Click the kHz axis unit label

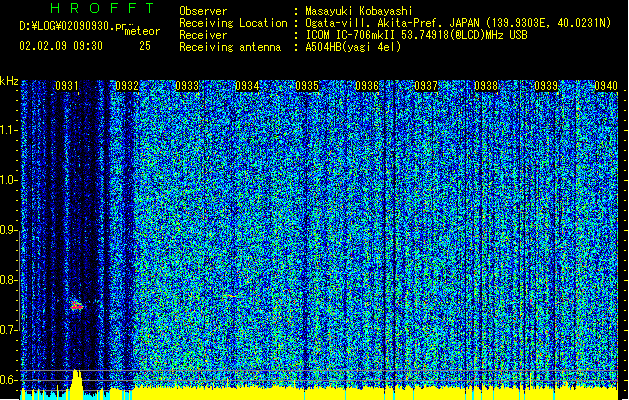(9, 81)
